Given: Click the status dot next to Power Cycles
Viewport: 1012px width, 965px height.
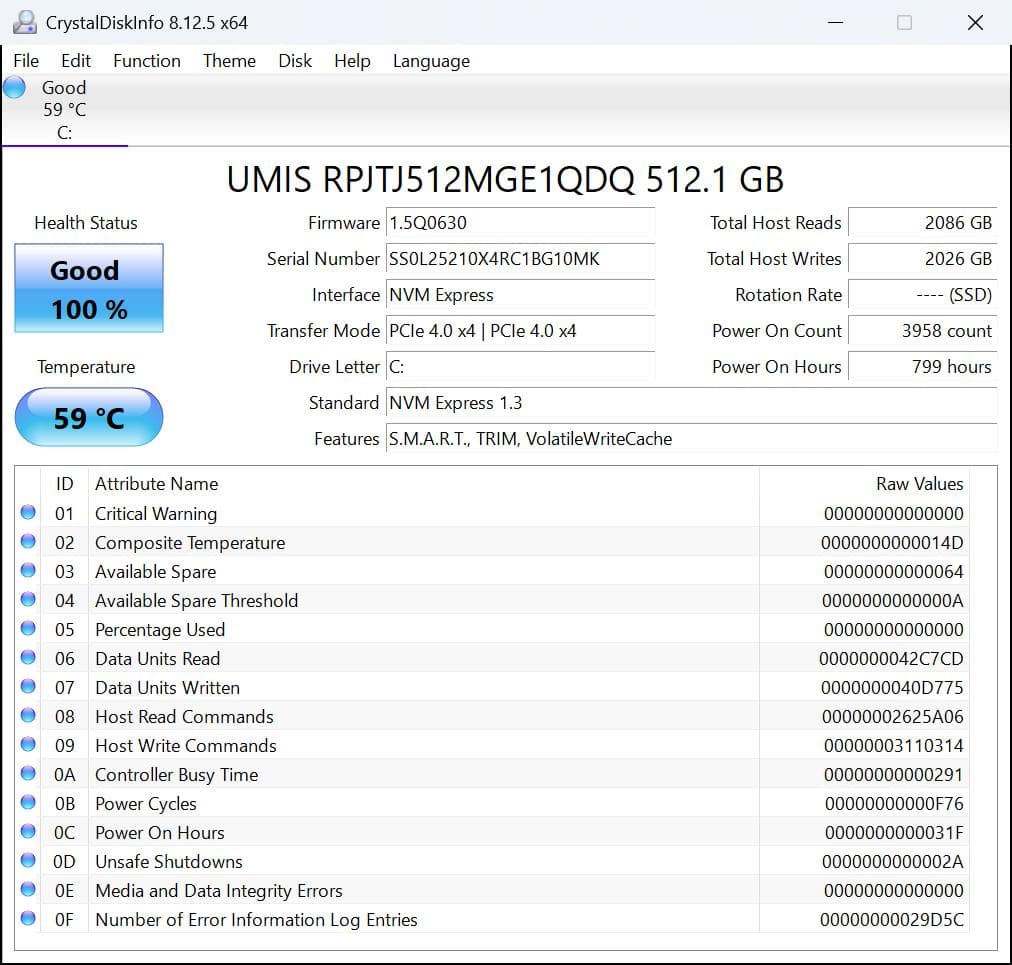Looking at the screenshot, I should point(28,801).
